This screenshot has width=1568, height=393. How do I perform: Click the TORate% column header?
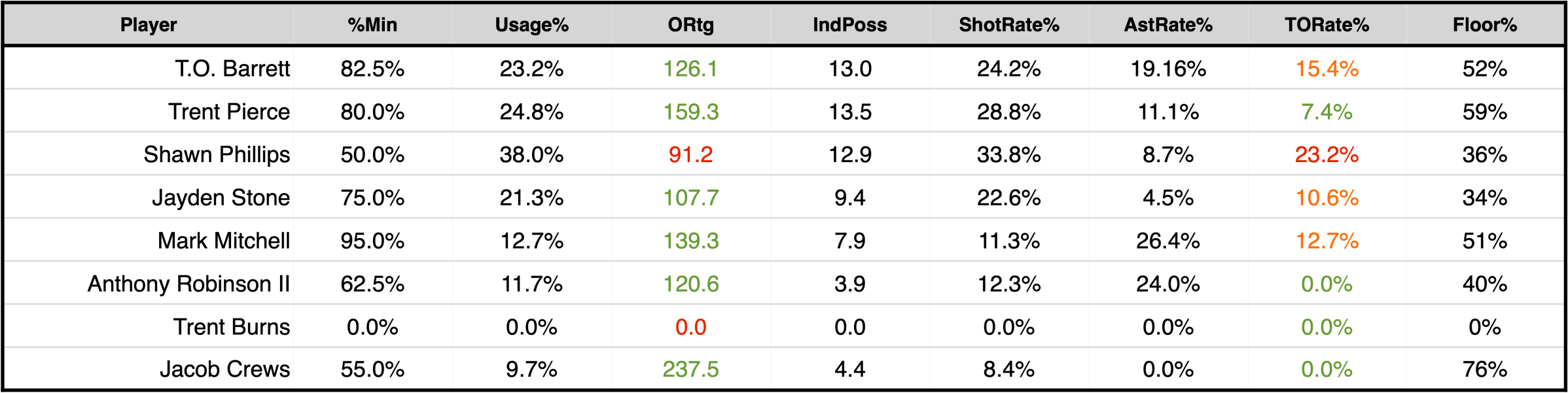pyautogui.click(x=1327, y=25)
